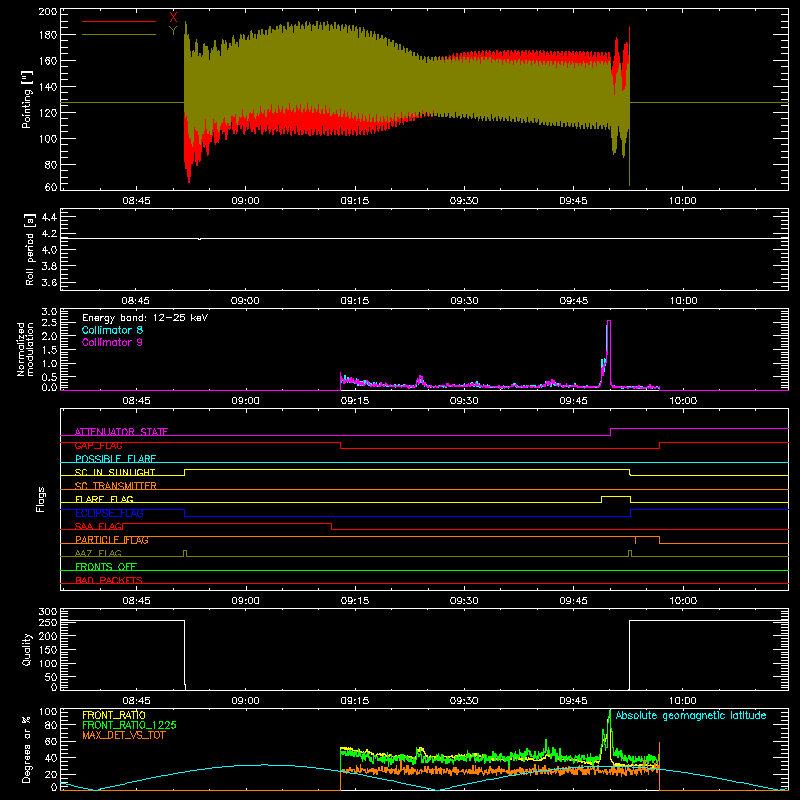Image resolution: width=800 pixels, height=800 pixels.
Task: Click the 2.5 tick on Normalized modulation axis
Action: click(49, 323)
